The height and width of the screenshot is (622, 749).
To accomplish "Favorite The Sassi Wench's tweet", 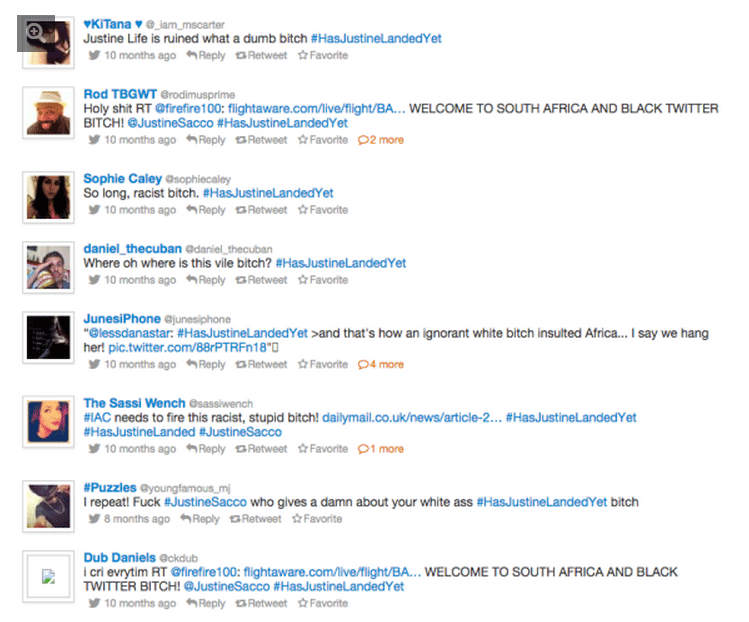I will [323, 449].
